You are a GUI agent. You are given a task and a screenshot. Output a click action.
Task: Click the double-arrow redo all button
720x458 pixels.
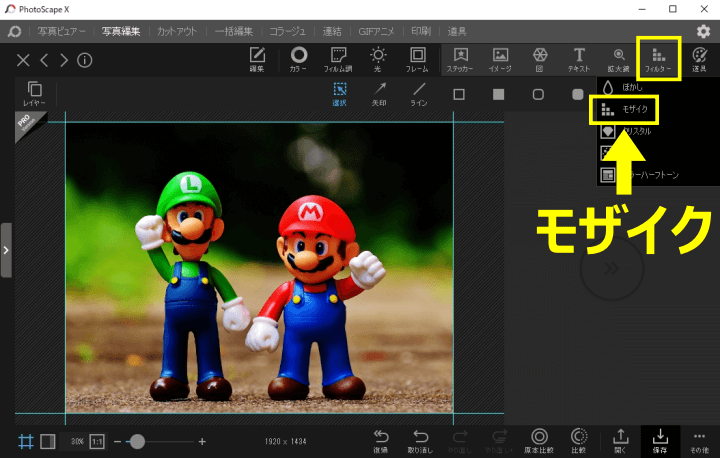pyautogui.click(x=499, y=441)
